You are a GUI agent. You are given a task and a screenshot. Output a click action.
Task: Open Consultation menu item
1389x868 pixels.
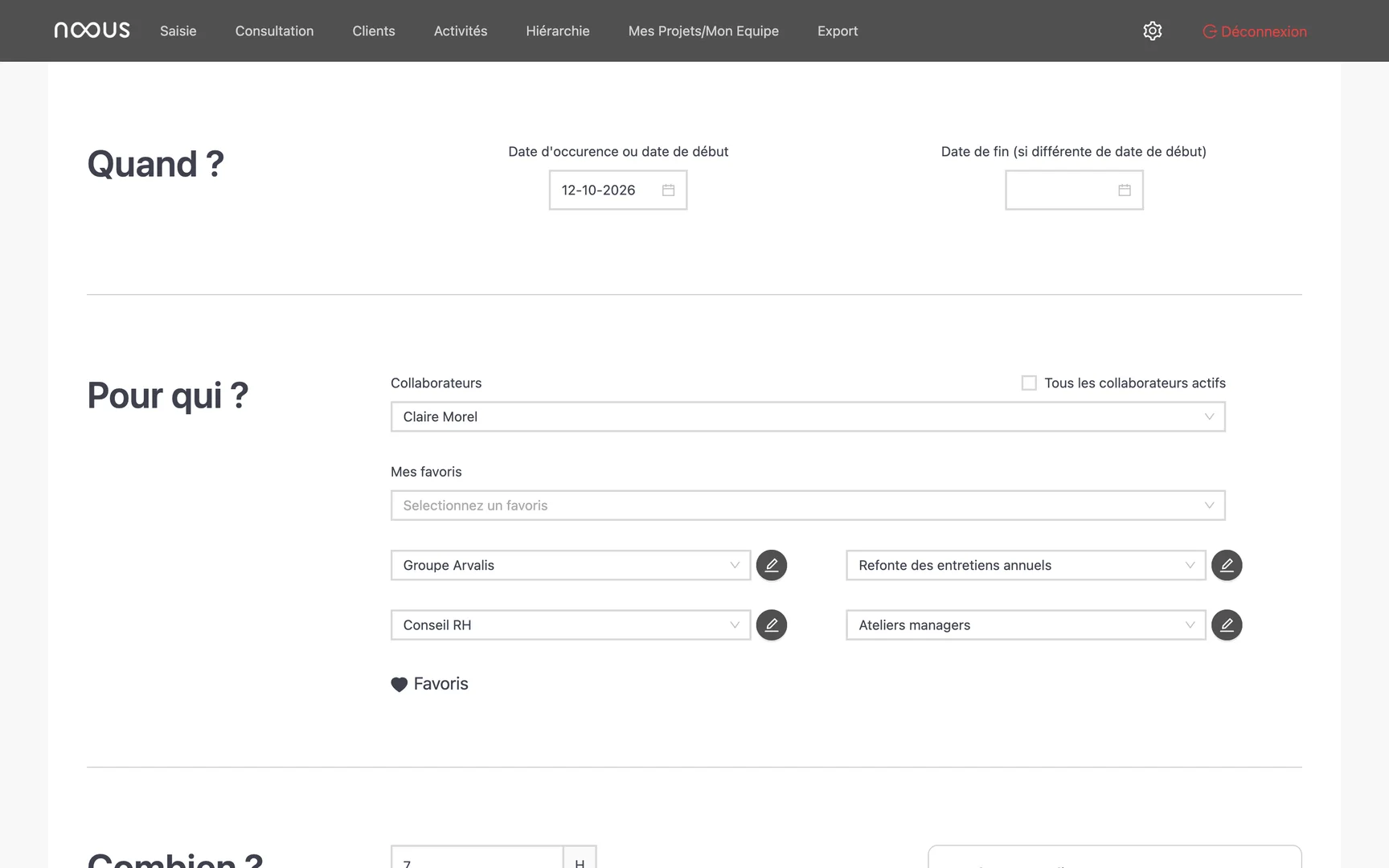click(274, 31)
